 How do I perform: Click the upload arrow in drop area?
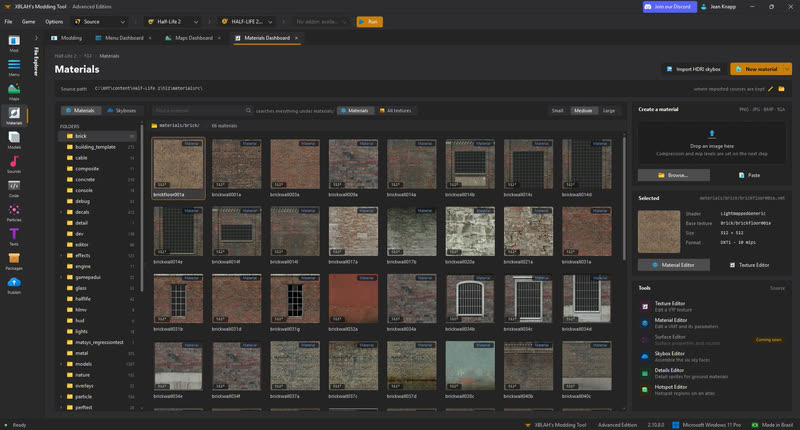(x=712, y=134)
